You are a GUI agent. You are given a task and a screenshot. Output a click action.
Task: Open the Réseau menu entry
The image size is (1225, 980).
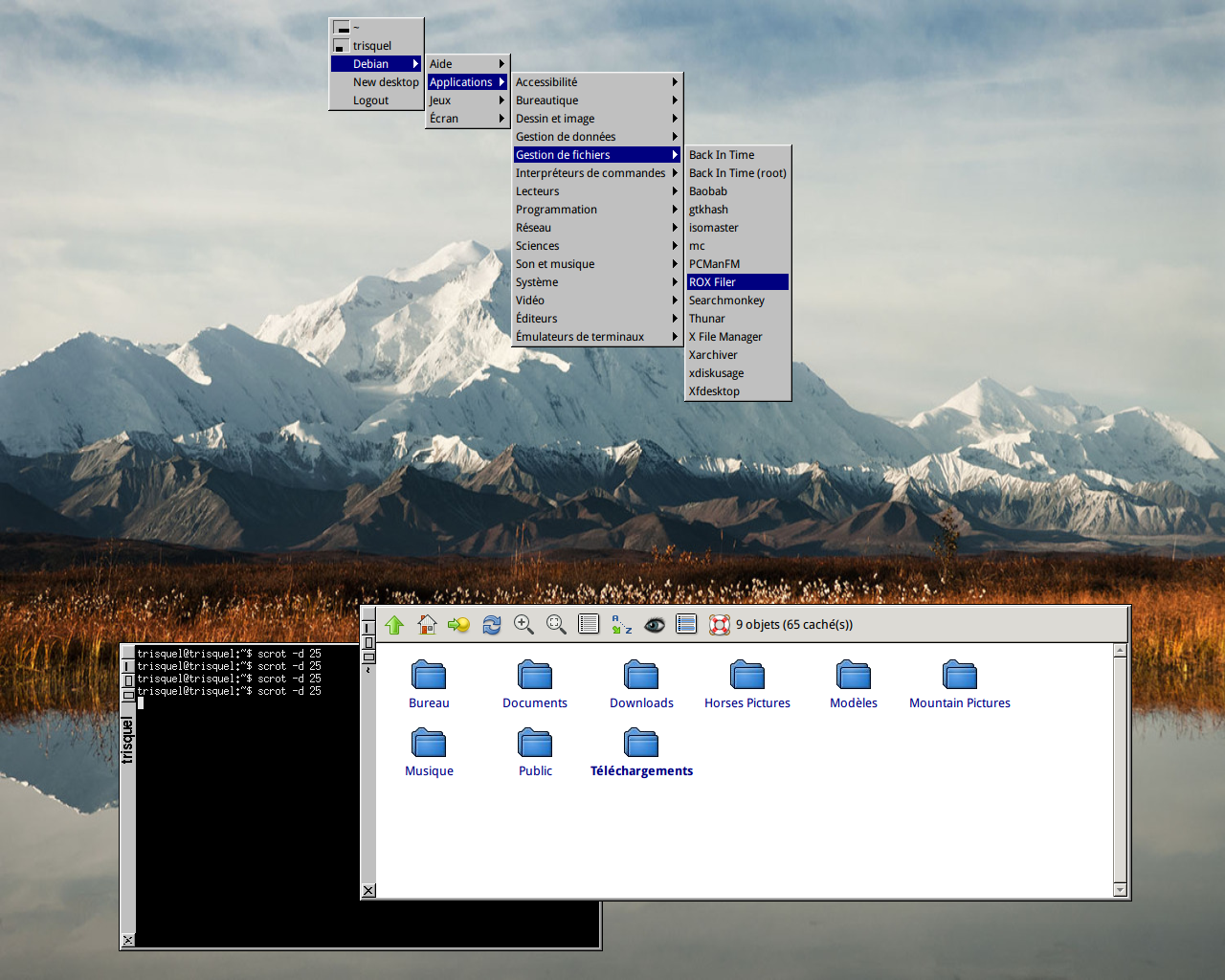click(x=596, y=228)
